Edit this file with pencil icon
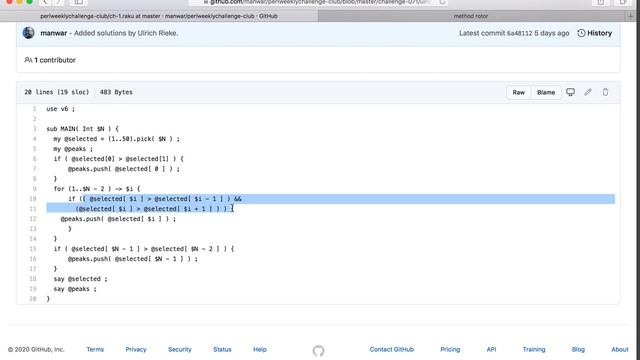 (x=588, y=92)
